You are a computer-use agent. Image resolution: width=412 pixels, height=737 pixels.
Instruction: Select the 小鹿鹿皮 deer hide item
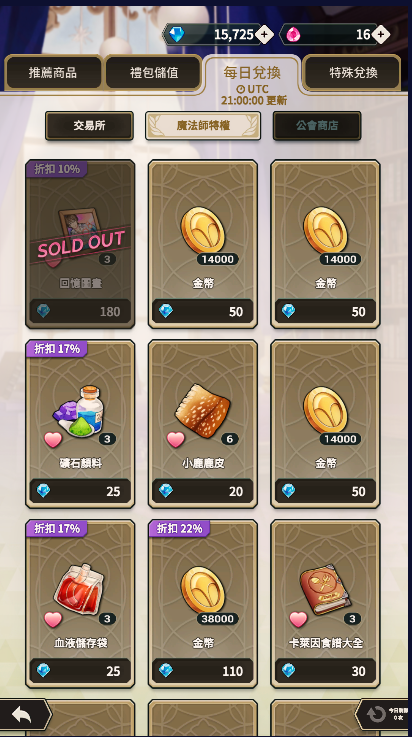coord(203,411)
